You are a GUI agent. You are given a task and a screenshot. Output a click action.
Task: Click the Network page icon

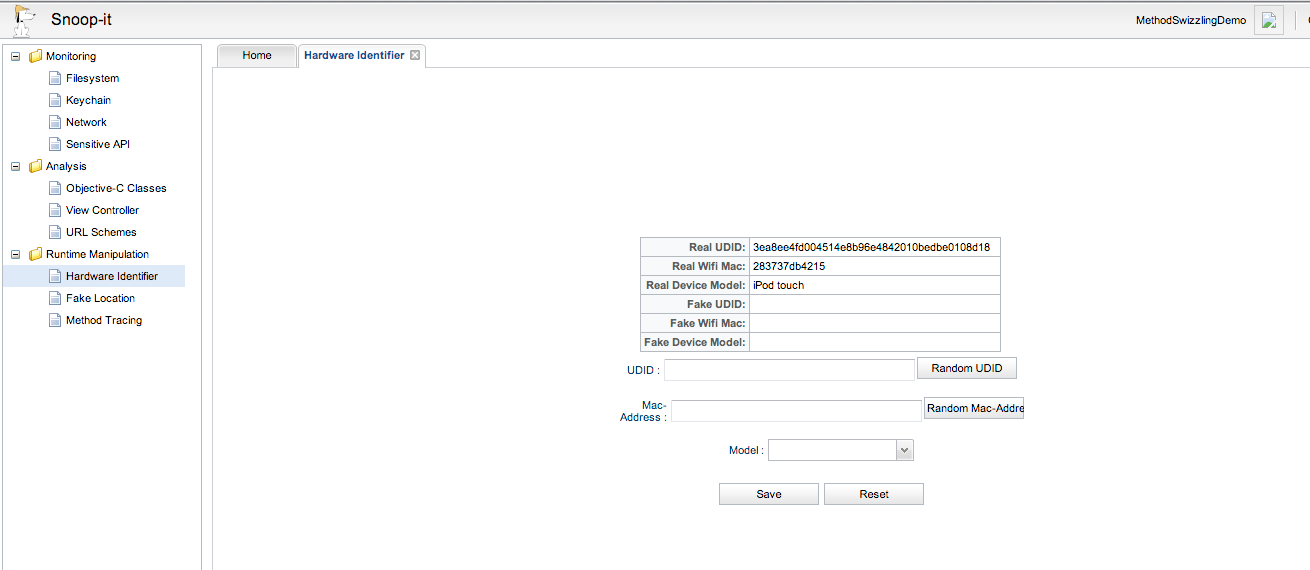[56, 122]
